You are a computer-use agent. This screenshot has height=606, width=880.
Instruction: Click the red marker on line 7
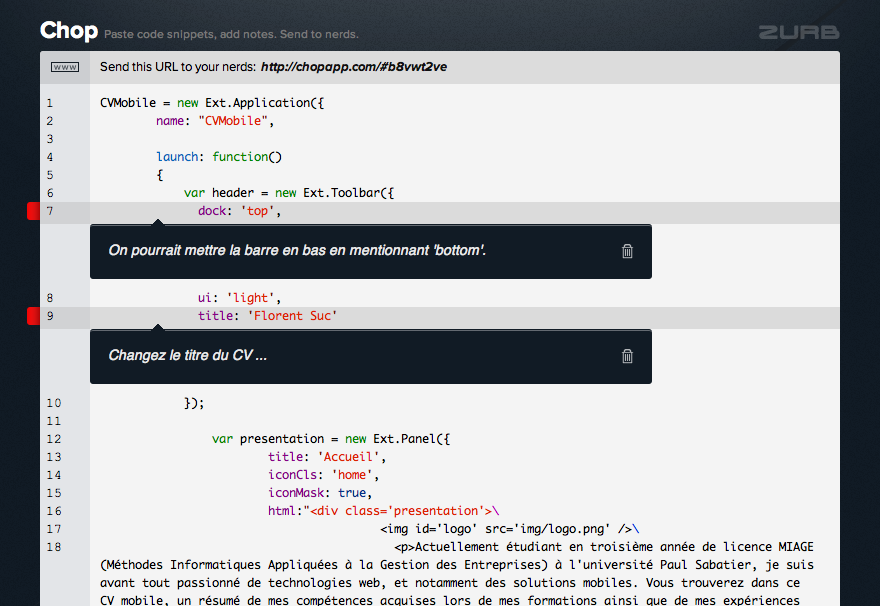[33, 211]
